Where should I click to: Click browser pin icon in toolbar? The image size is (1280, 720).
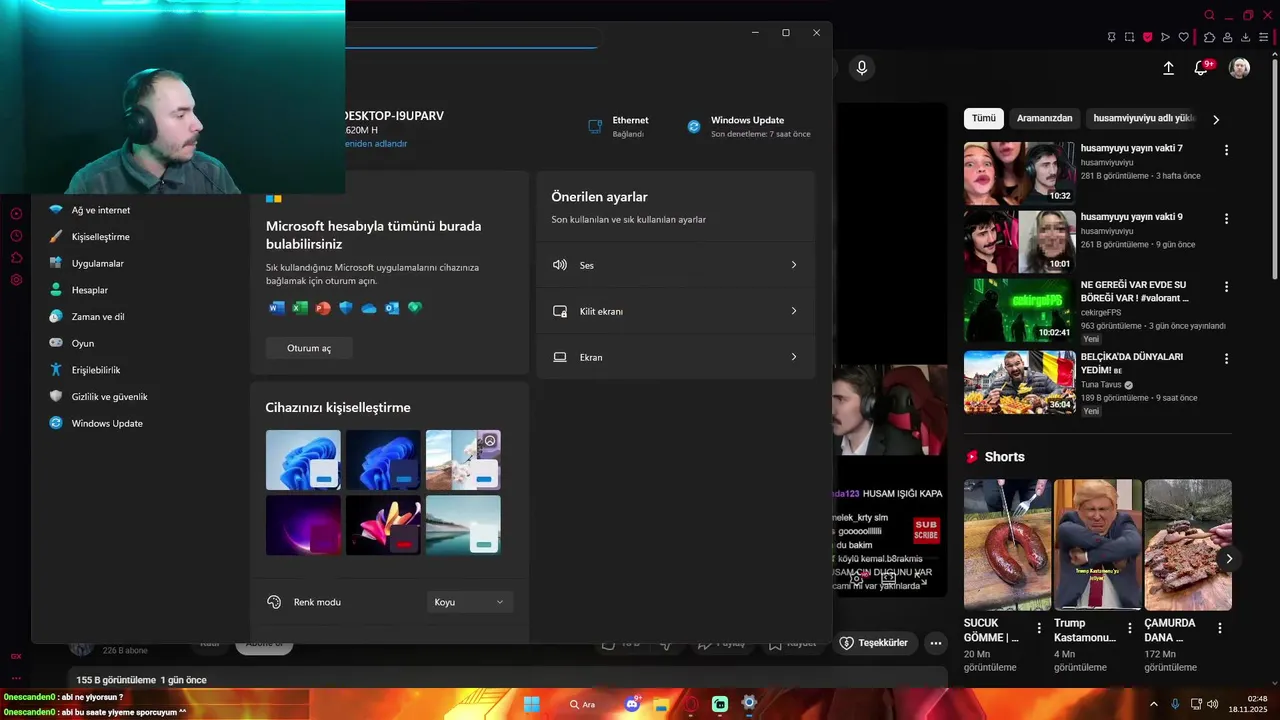click(1111, 37)
